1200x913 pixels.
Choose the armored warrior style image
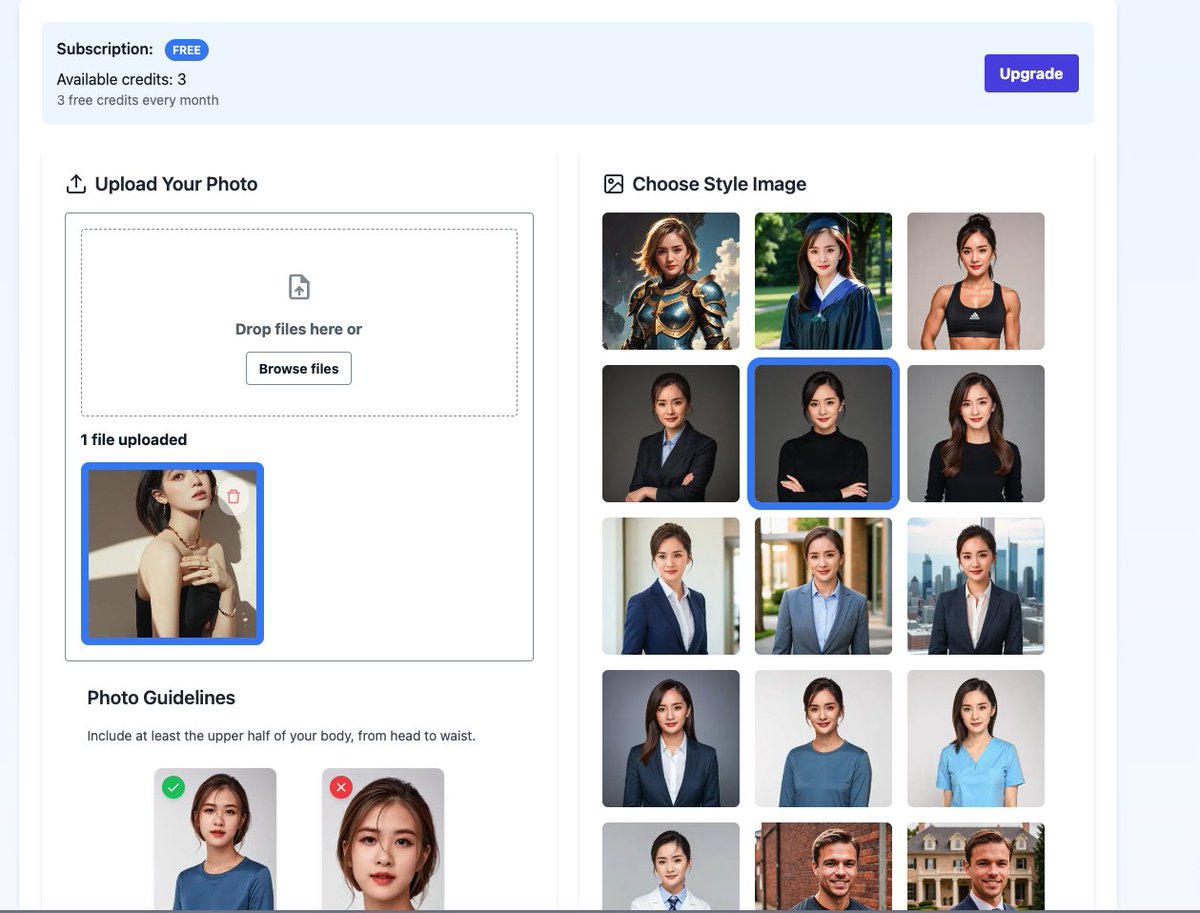pyautogui.click(x=671, y=281)
